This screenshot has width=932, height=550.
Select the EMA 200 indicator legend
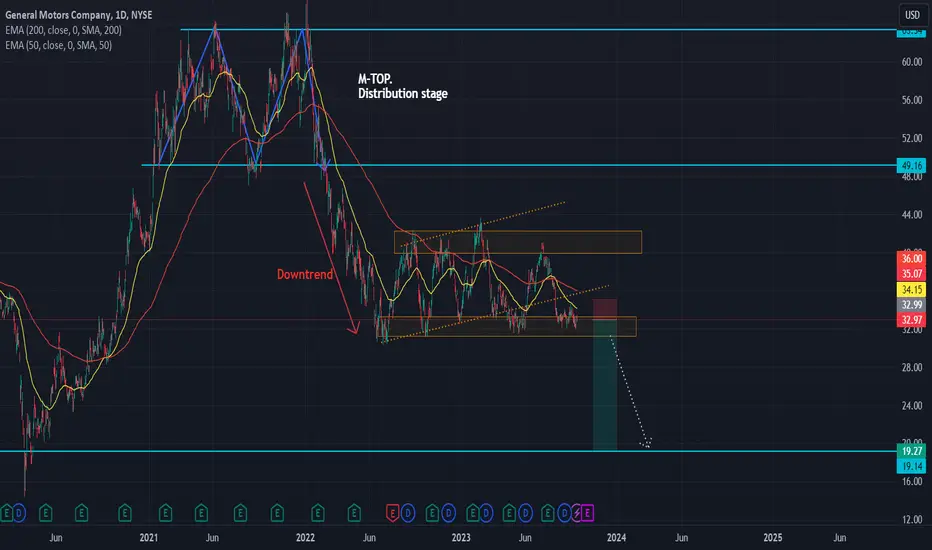pos(63,30)
